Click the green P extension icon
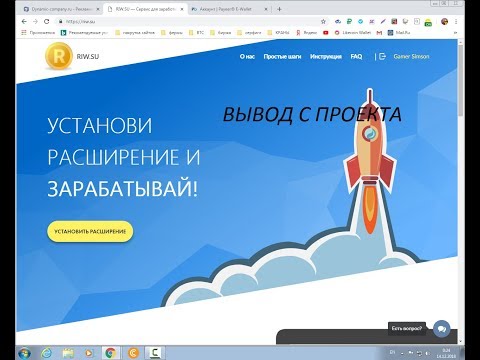Viewport: 480px width, 360px height. (349, 21)
